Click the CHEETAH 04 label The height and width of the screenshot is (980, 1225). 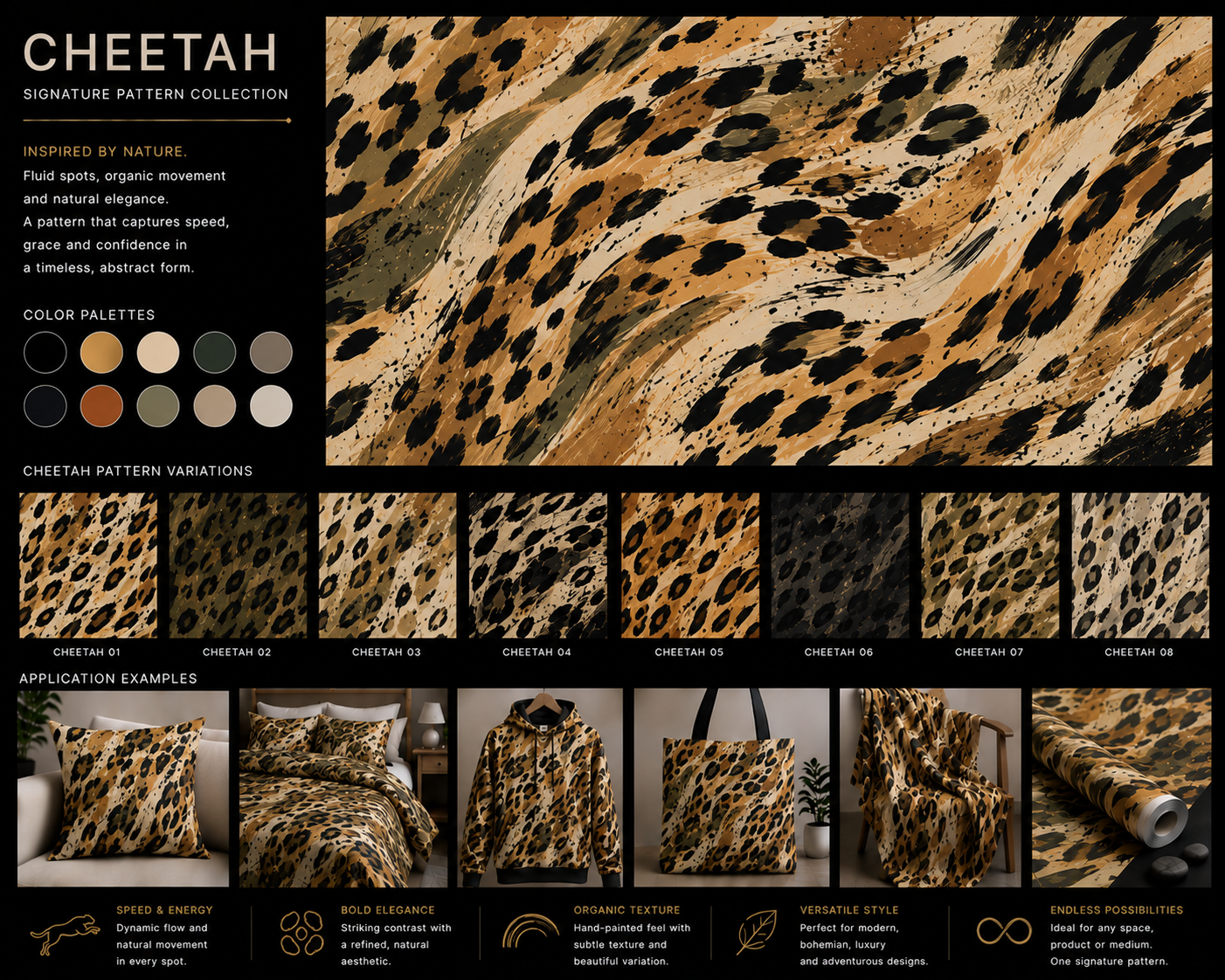pyautogui.click(x=536, y=652)
